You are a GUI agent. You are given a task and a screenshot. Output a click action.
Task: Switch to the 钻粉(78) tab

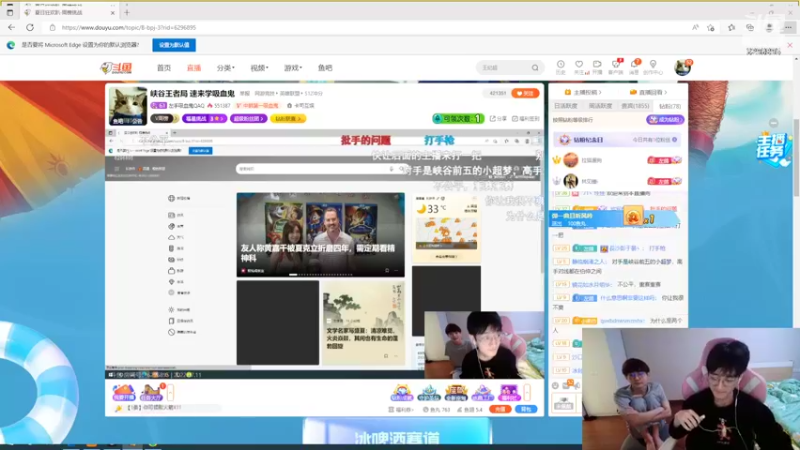pos(669,106)
